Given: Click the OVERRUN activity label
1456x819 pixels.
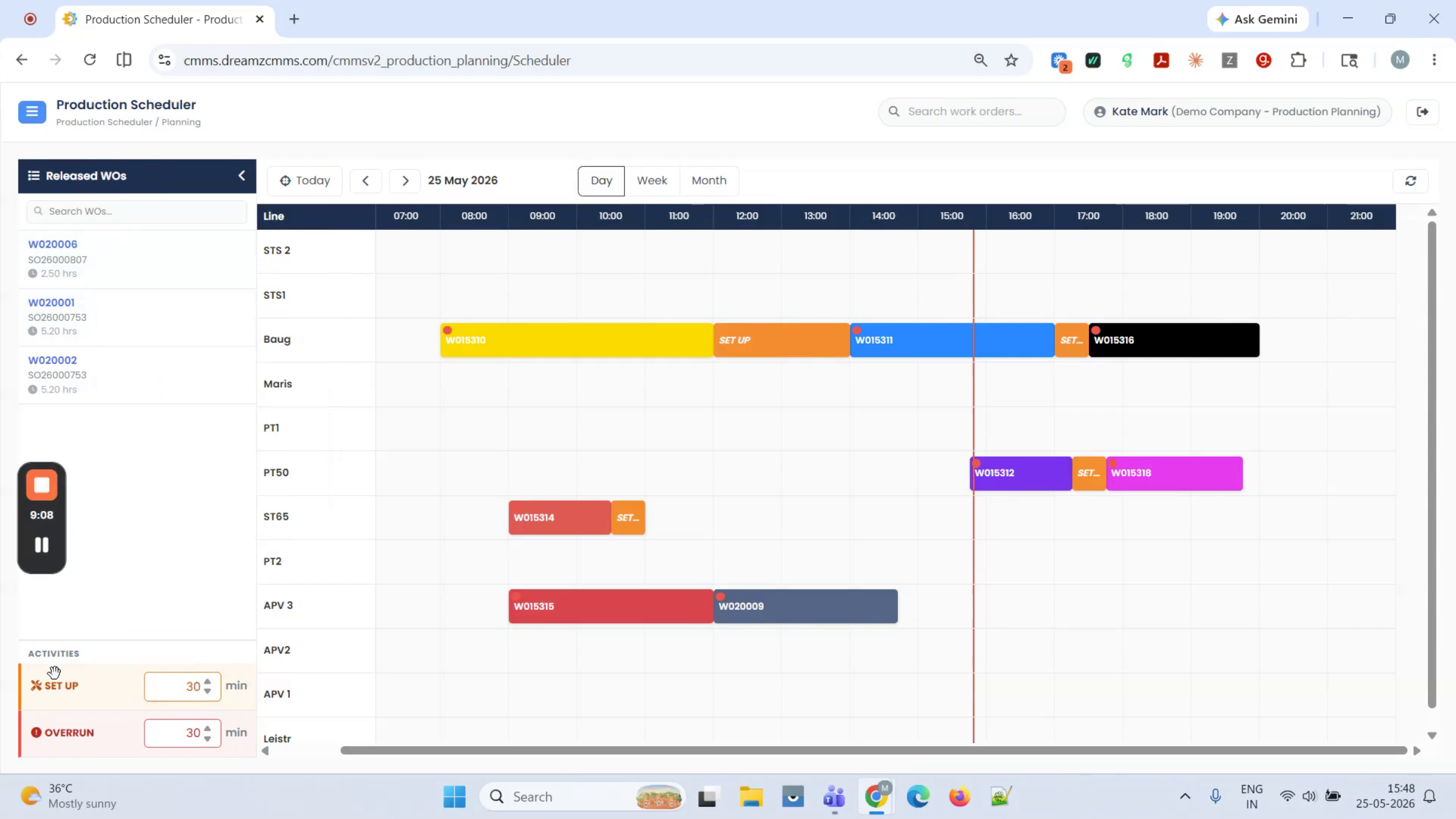Looking at the screenshot, I should pyautogui.click(x=62, y=733).
